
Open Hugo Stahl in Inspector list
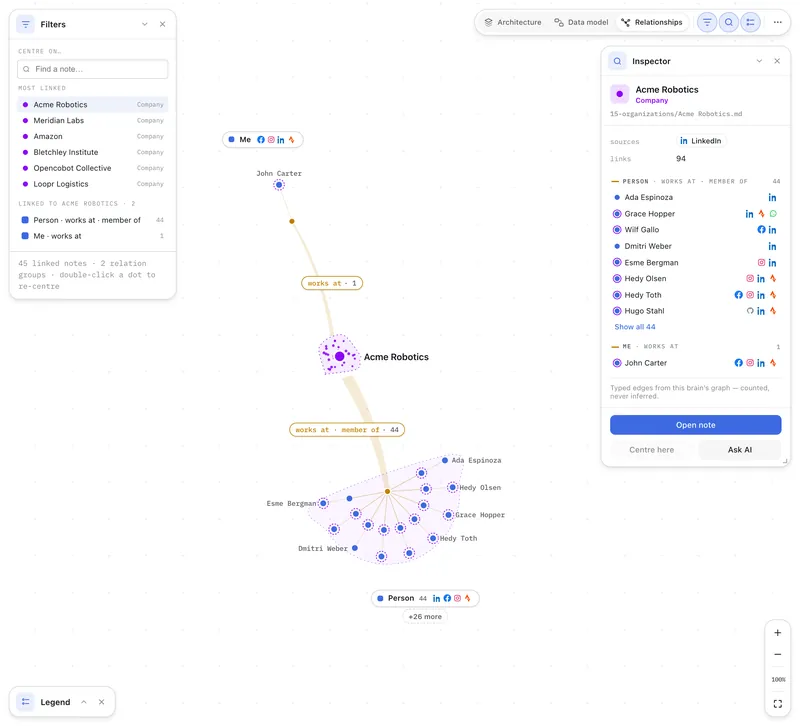click(695, 311)
